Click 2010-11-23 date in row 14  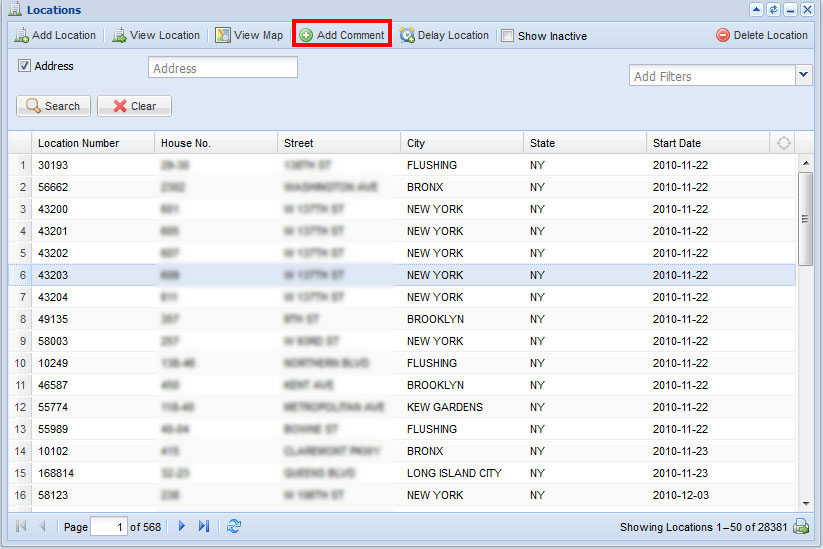coord(681,451)
